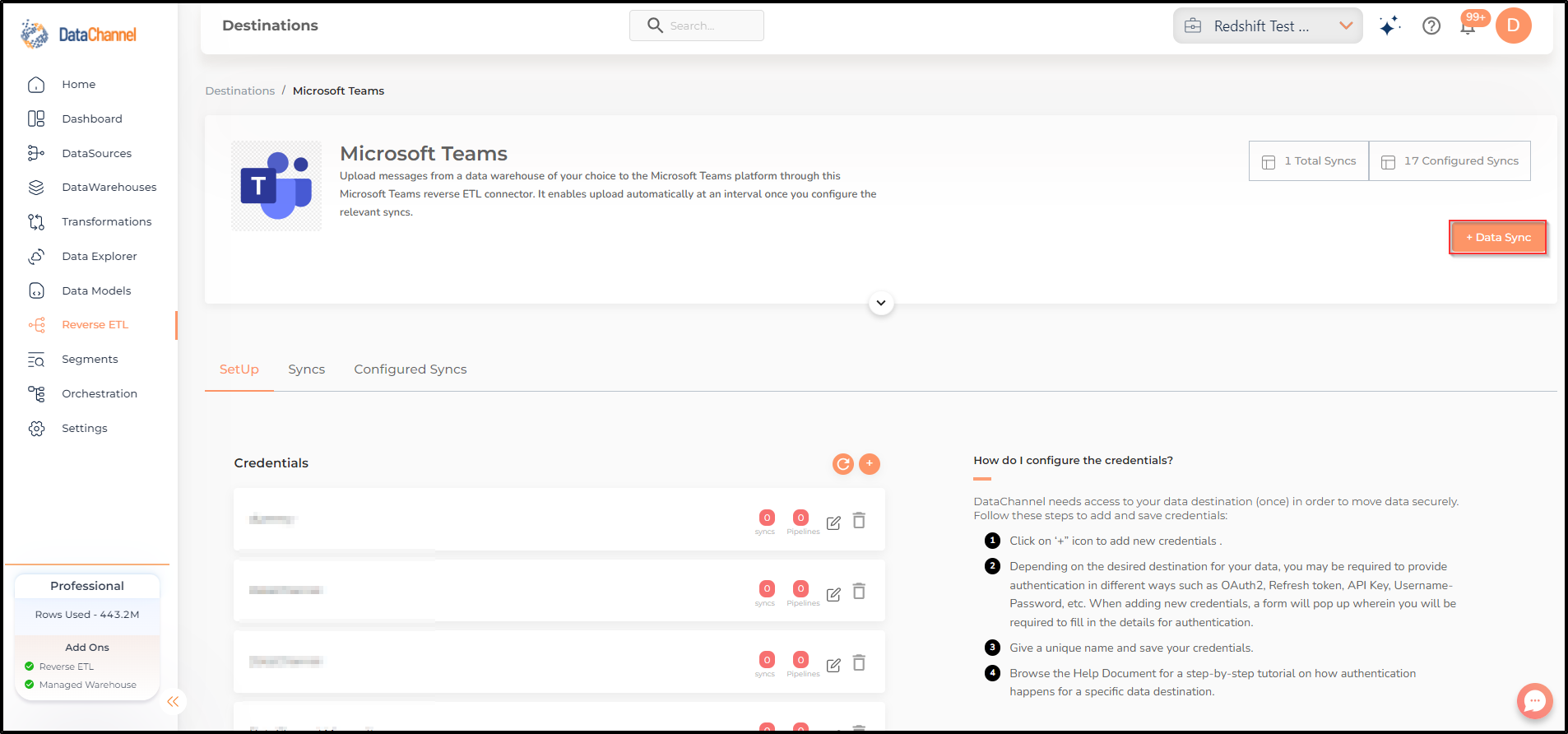Viewport: 1568px width, 734px height.
Task: Open Segments label in sidebar
Action: pos(90,359)
